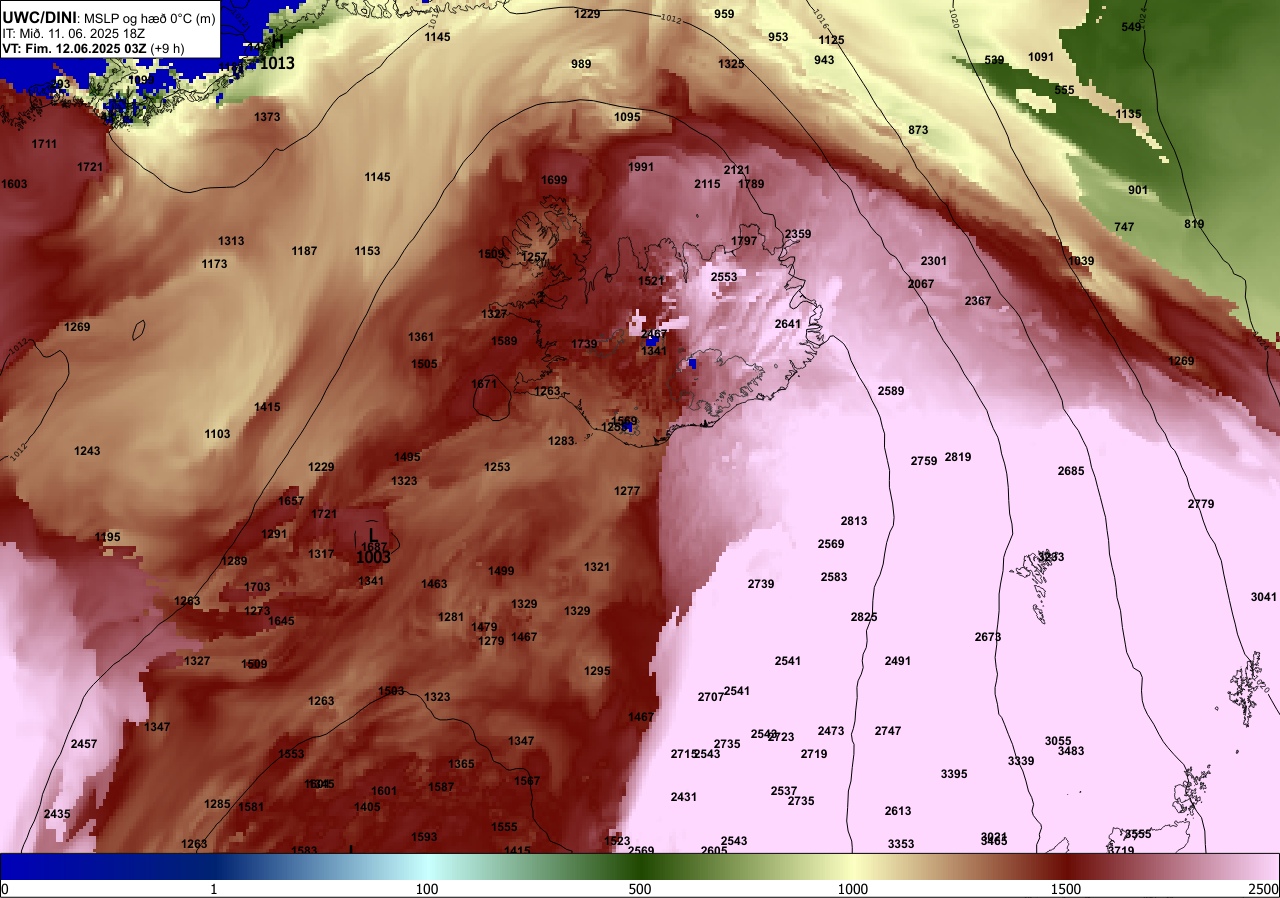Click the height value 1243
The image size is (1280, 898).
(87, 451)
